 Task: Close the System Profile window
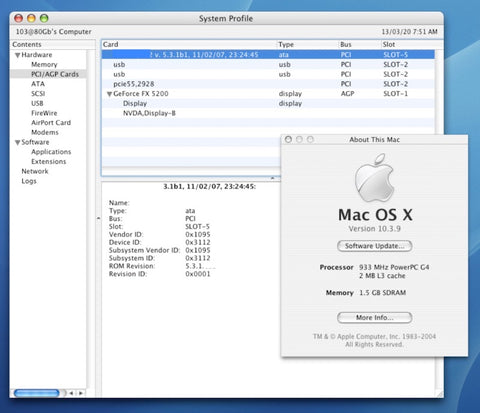19,18
